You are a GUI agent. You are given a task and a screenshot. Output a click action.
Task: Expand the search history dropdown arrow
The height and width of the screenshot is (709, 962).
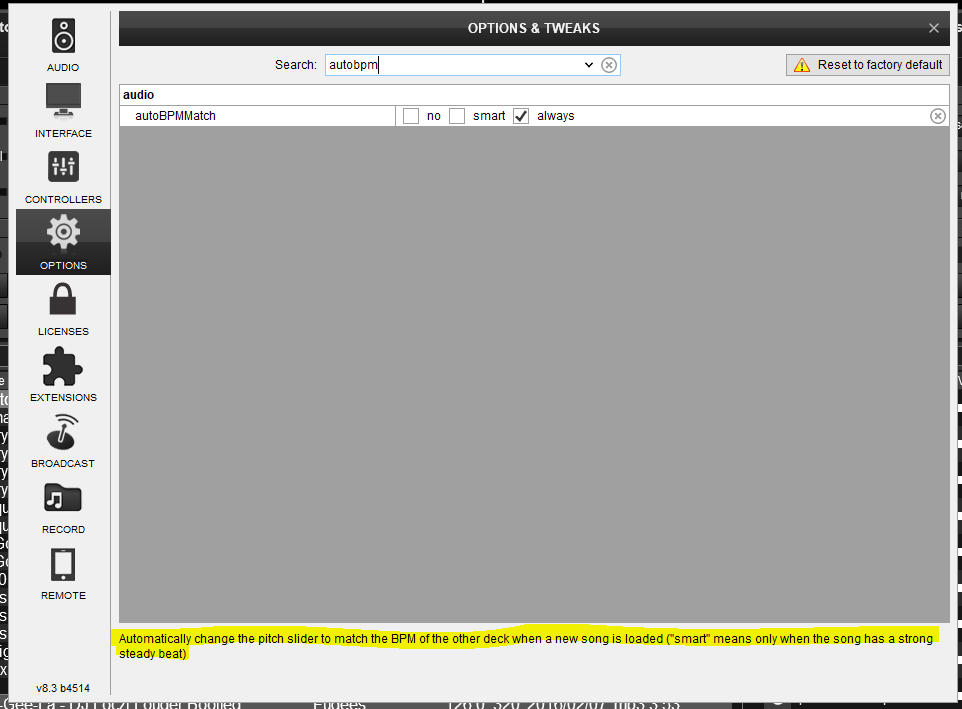click(589, 65)
